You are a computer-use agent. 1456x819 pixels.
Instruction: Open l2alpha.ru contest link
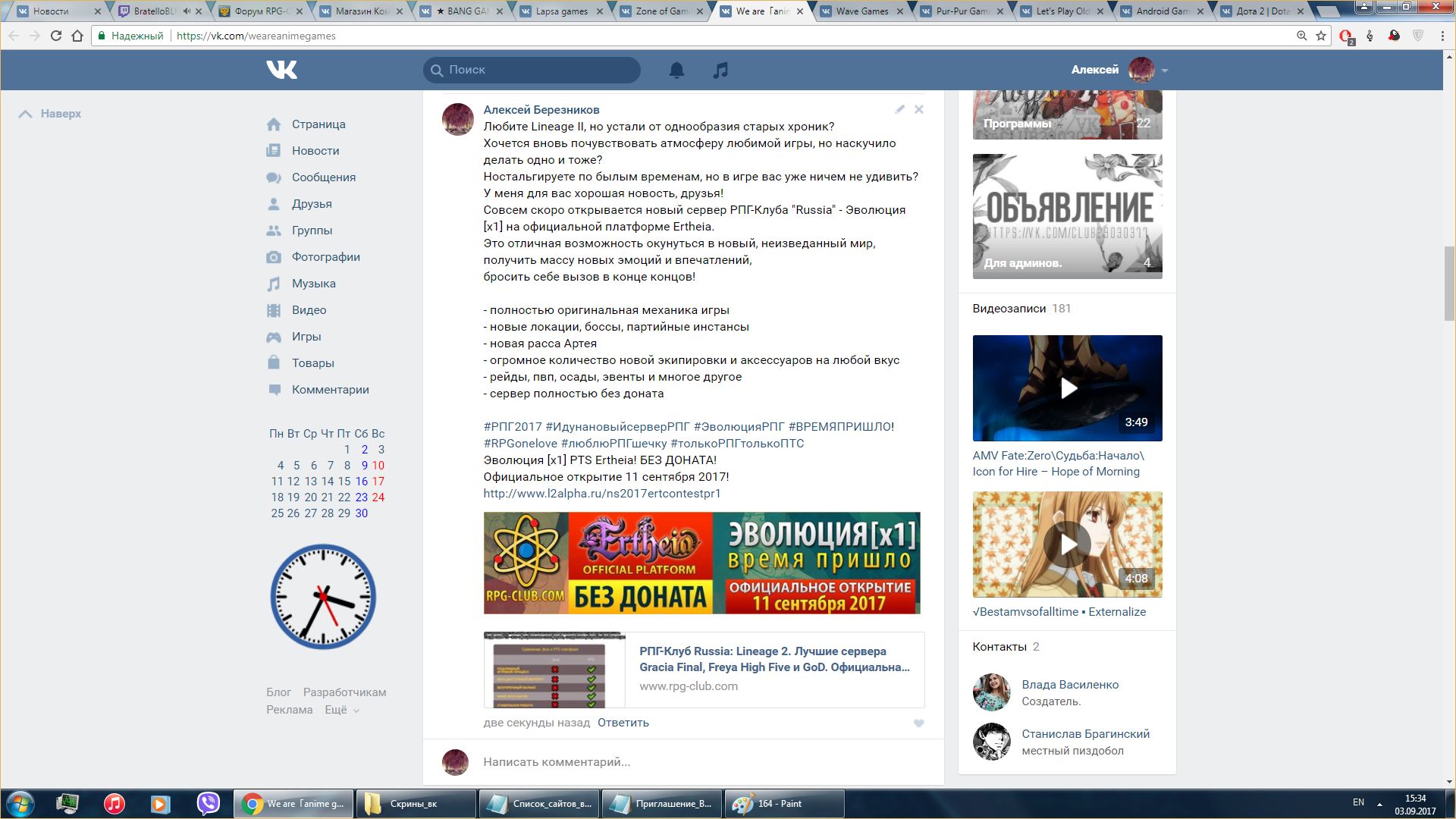(602, 494)
